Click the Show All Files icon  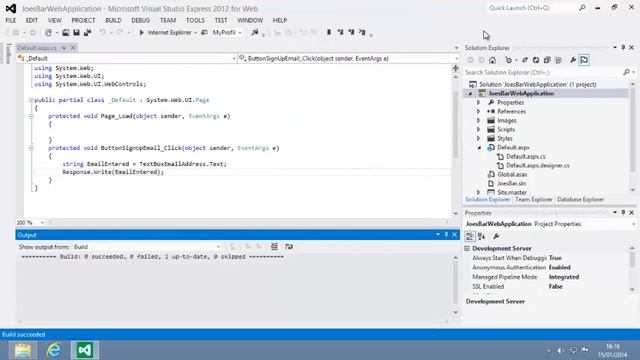point(558,60)
